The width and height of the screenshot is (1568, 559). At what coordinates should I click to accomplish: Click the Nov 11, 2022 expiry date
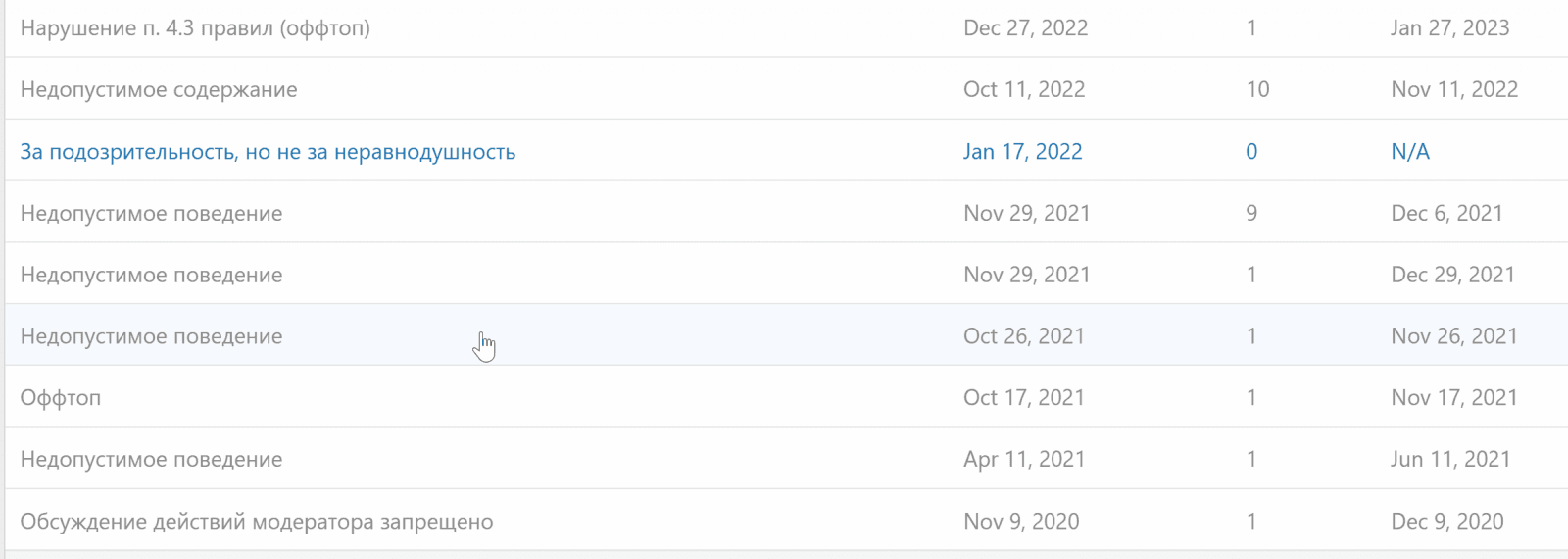tap(1454, 90)
